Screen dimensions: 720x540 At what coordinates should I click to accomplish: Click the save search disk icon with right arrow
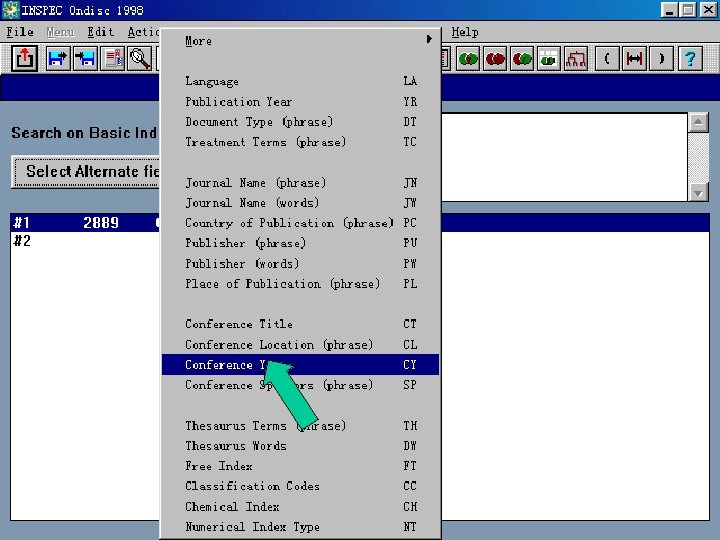(x=58, y=58)
